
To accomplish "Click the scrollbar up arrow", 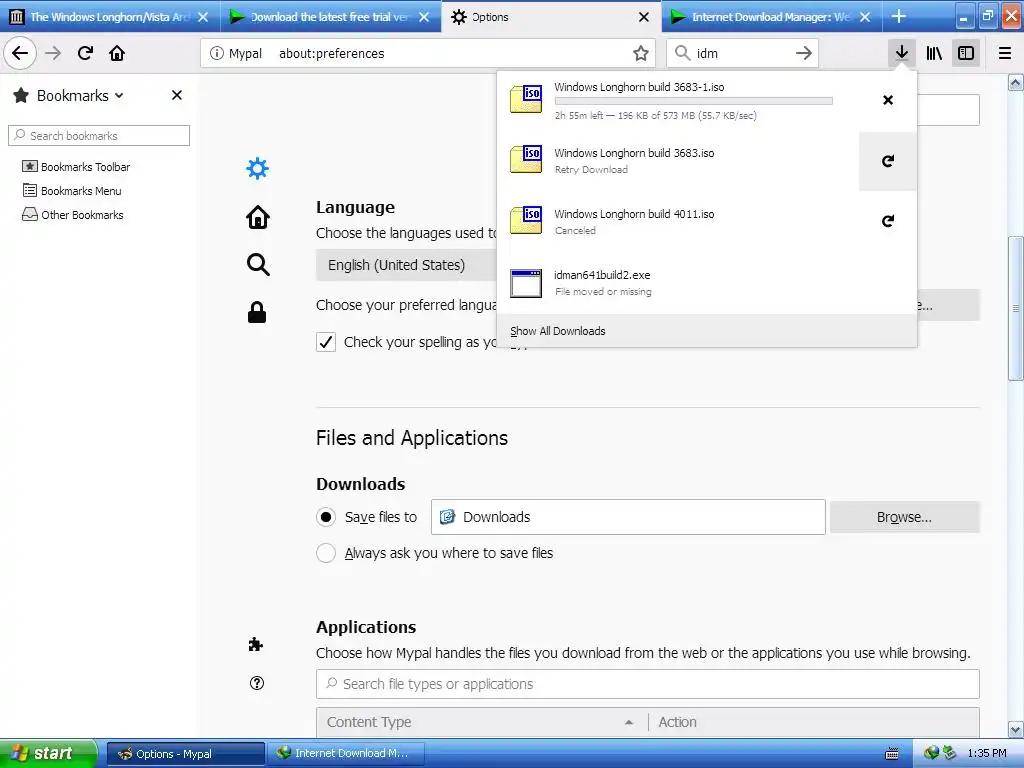I will click(x=1016, y=82).
